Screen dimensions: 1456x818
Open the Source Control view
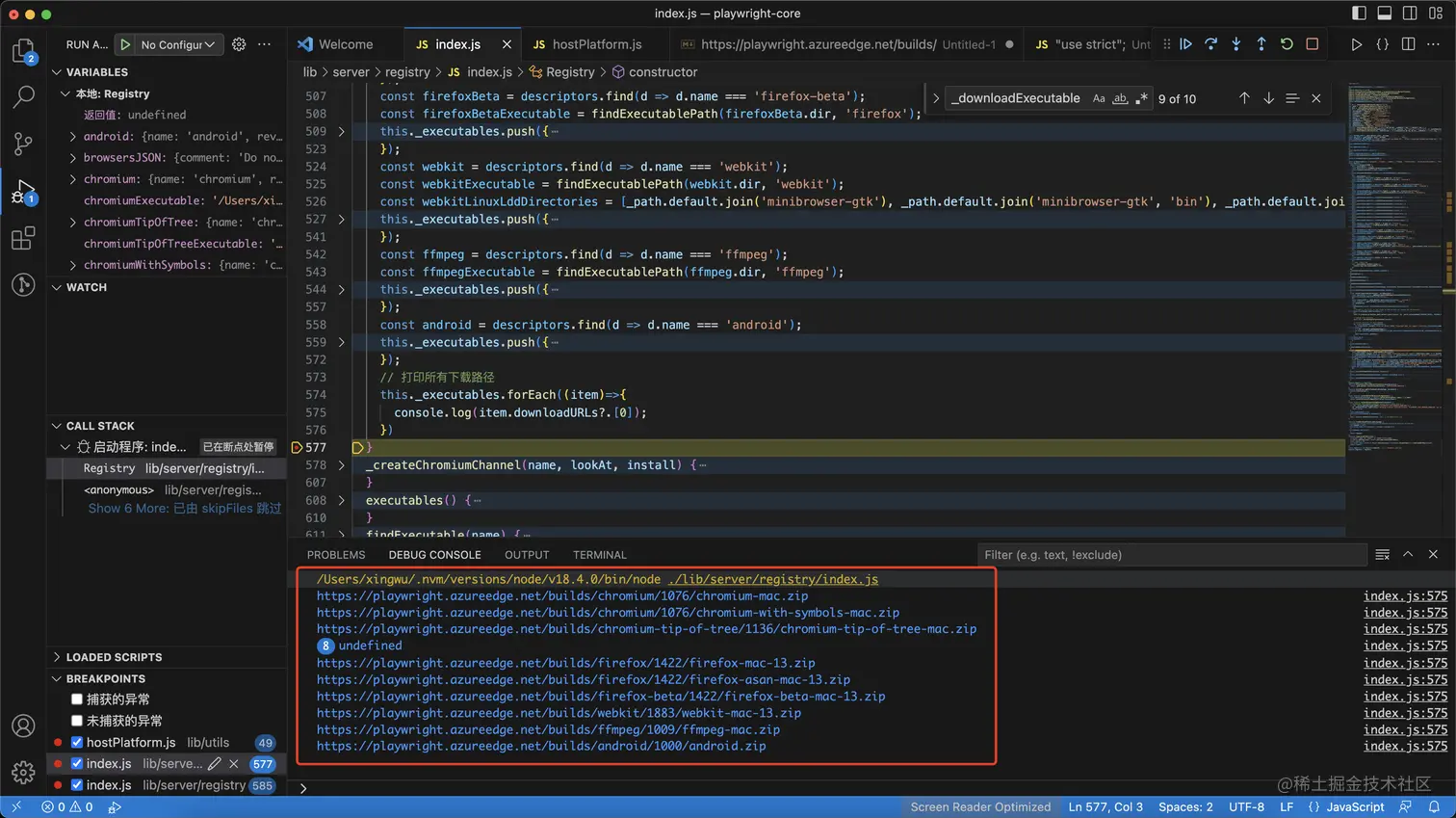tap(23, 144)
